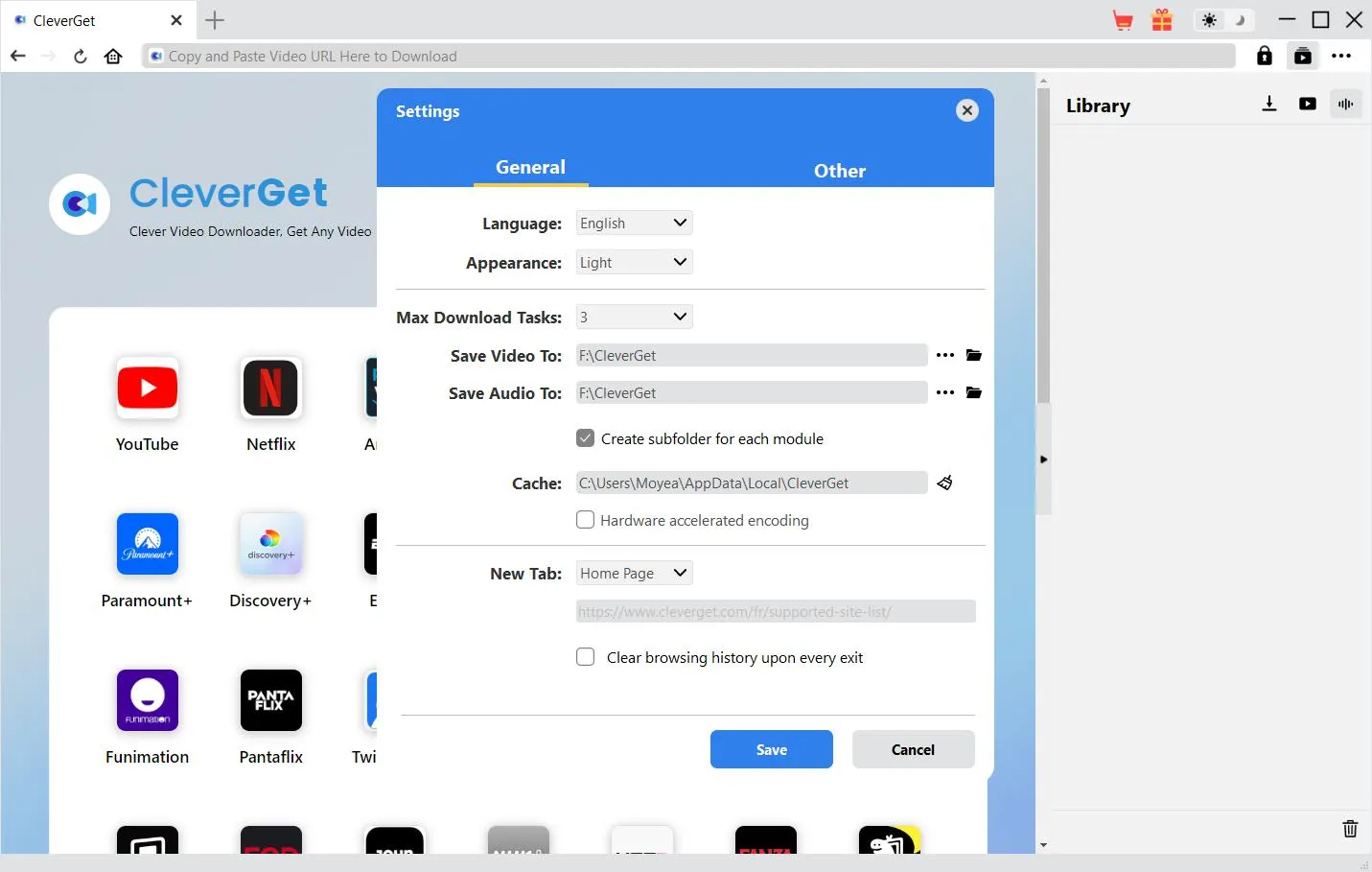The image size is (1372, 872).
Task: Open the Language dropdown
Action: (x=634, y=224)
